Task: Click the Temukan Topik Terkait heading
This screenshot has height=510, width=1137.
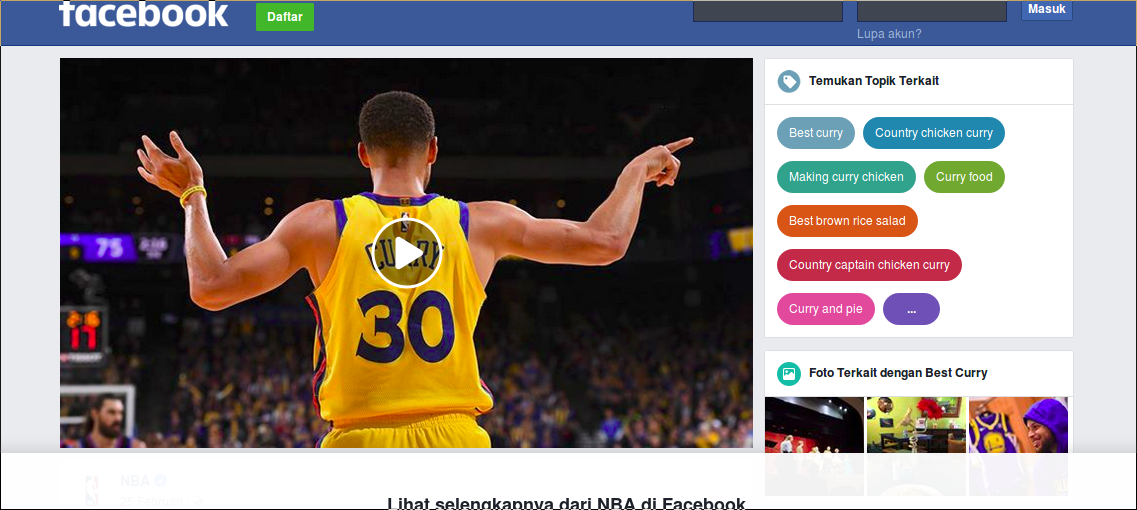Action: pos(874,81)
